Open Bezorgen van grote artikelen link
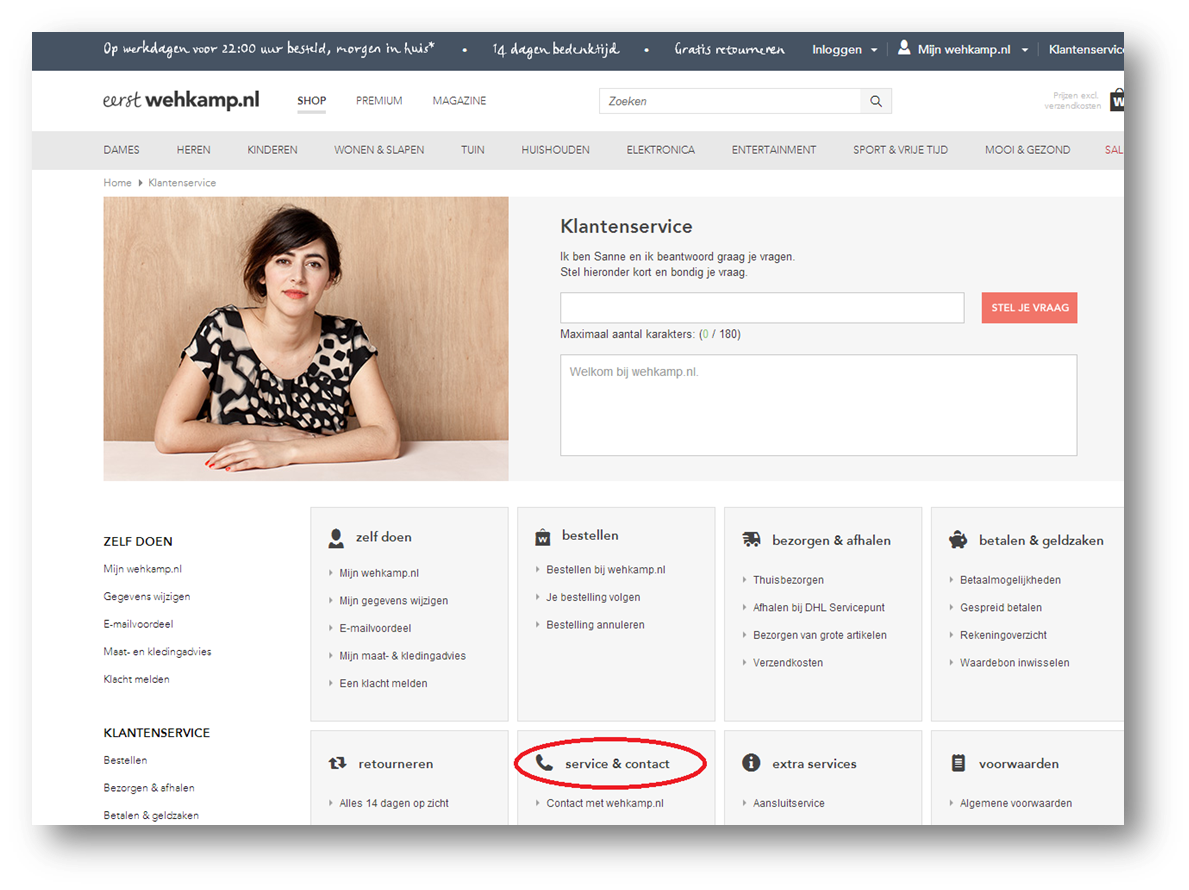Screen dimensions: 1189x890 click(x=820, y=635)
